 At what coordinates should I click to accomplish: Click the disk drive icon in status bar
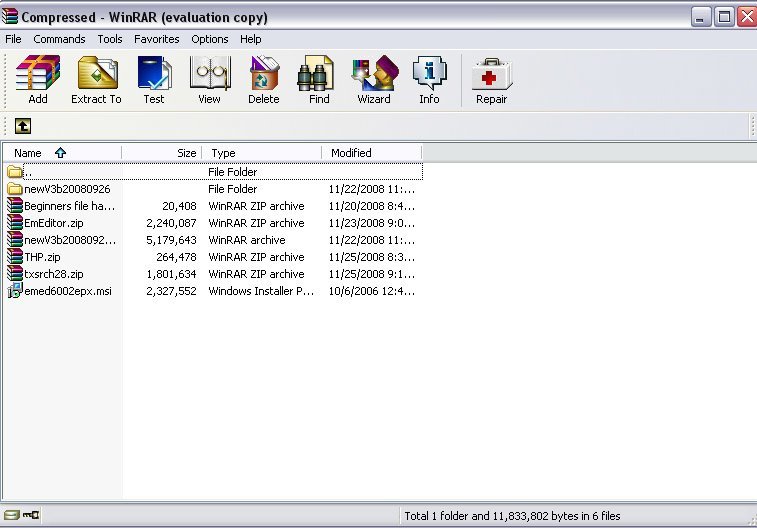pyautogui.click(x=12, y=515)
